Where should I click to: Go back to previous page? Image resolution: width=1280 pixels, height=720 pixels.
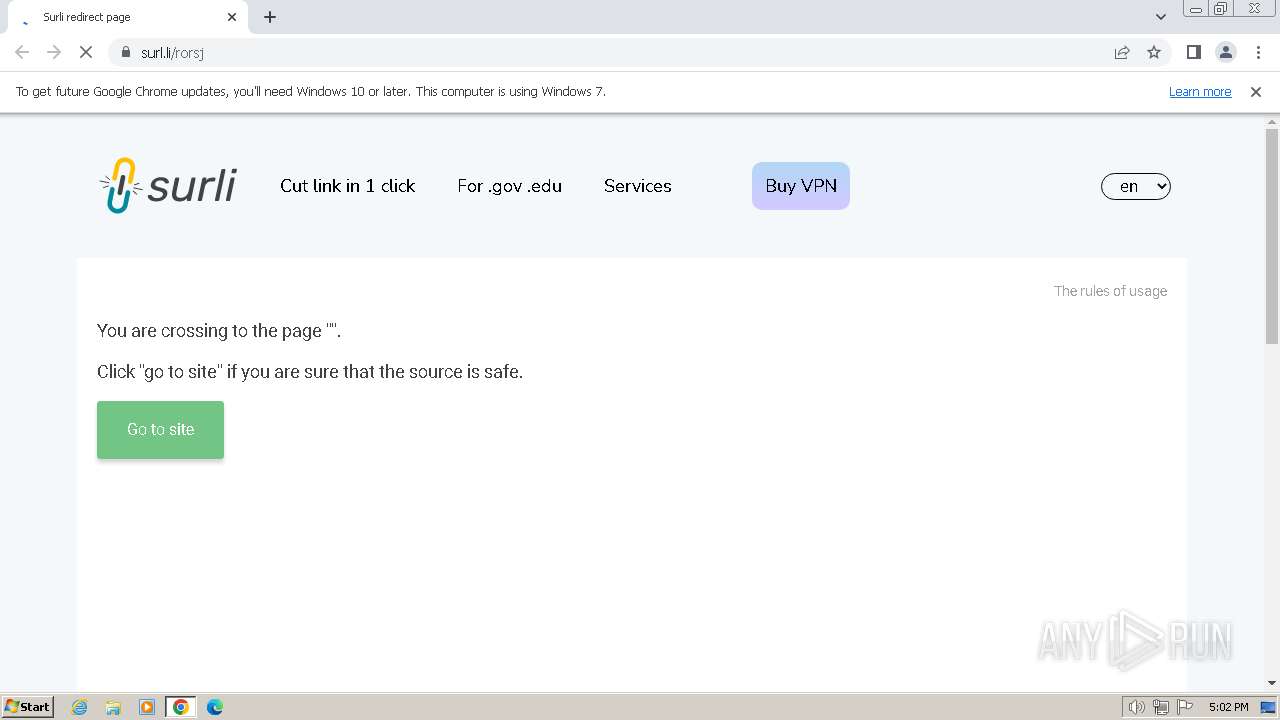tap(22, 53)
